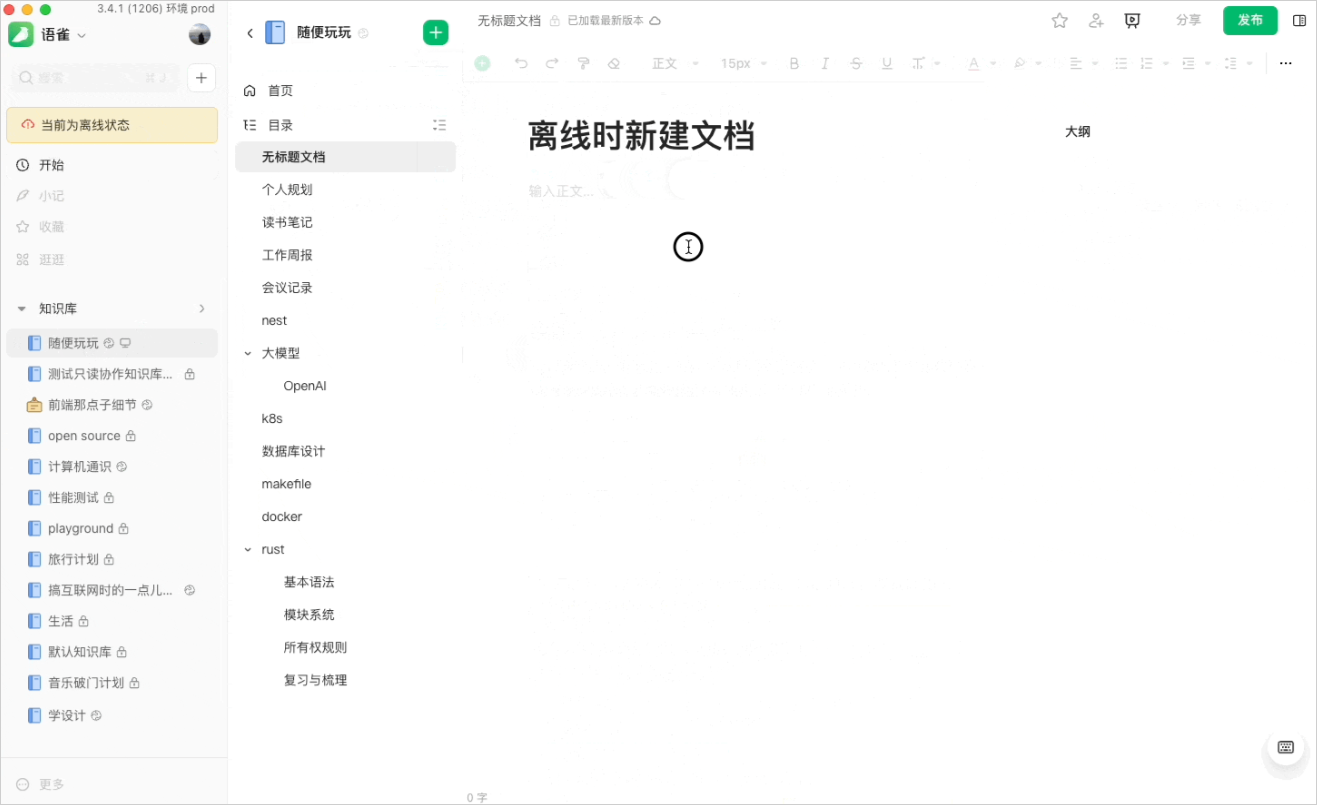Click the green new document plus button
This screenshot has height=805, width=1317.
pyautogui.click(x=436, y=33)
